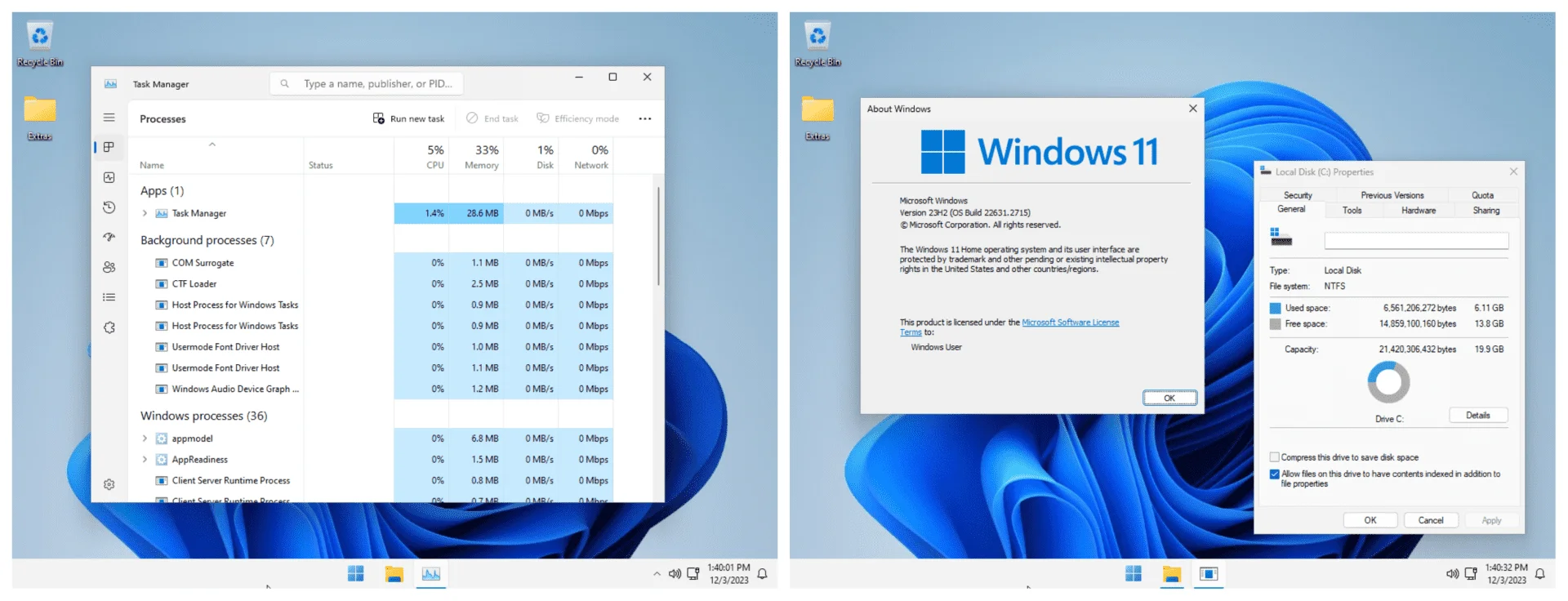Open App history from Task Manager sidebar

pos(109,207)
